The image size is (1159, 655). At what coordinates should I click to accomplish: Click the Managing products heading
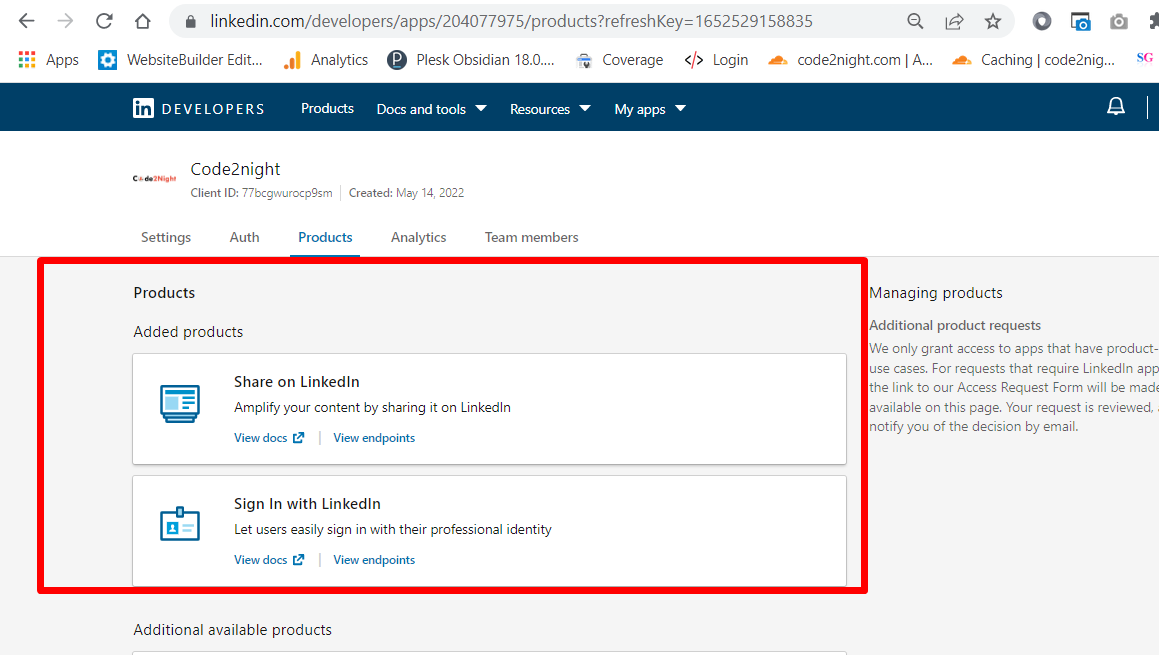[936, 293]
